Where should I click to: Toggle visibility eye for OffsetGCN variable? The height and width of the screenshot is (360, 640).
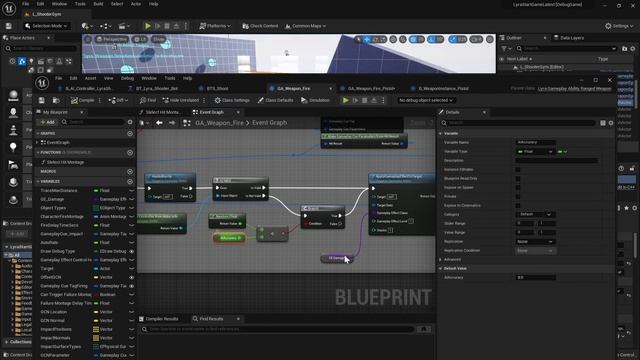click(x=131, y=277)
